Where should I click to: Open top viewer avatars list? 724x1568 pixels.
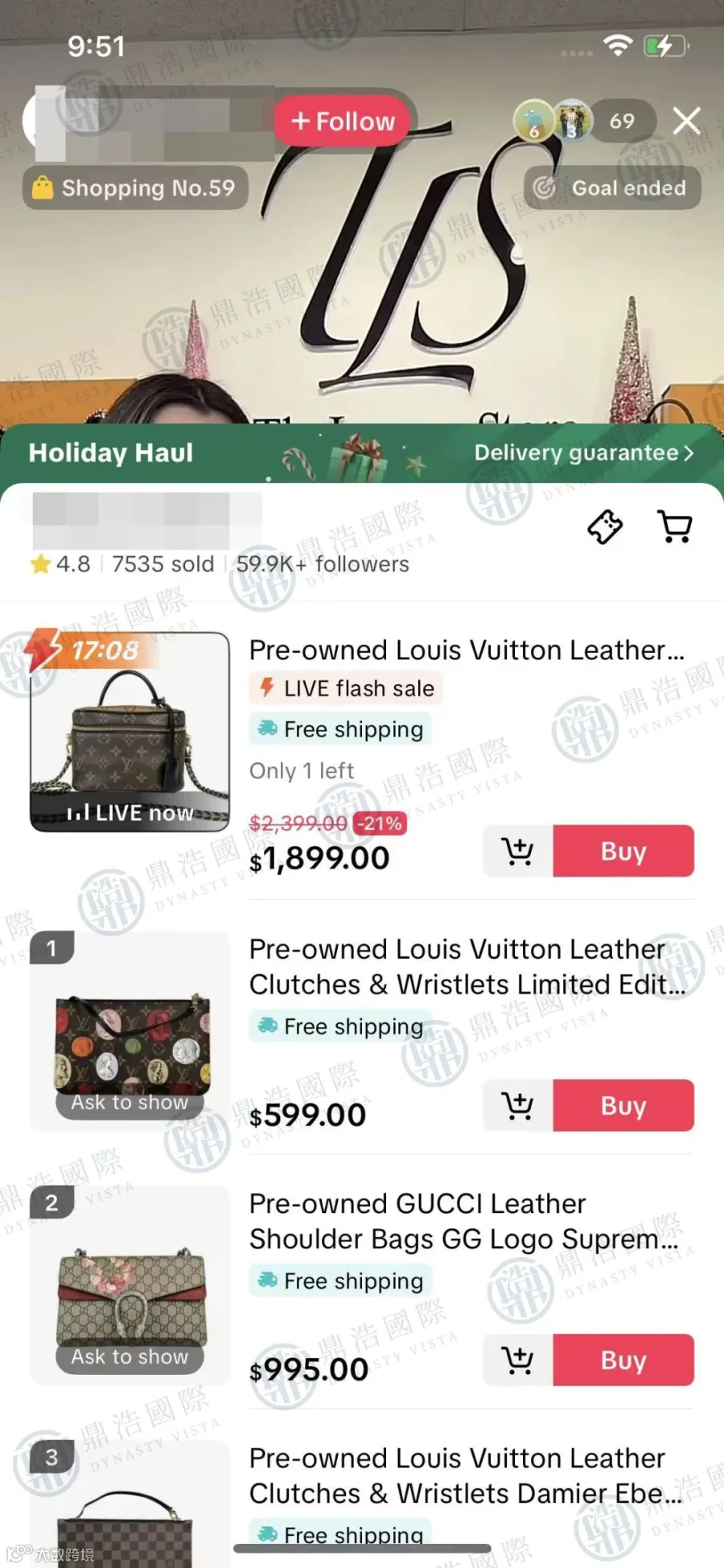553,121
